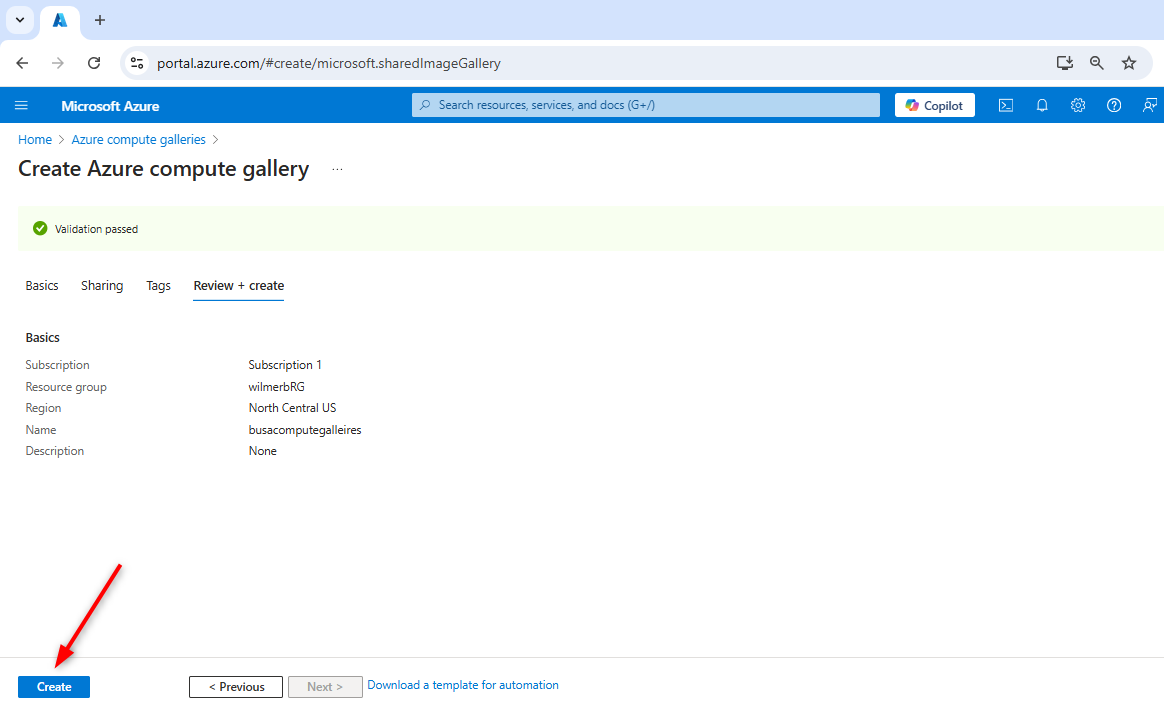The width and height of the screenshot is (1164, 713).
Task: Click Download a template for automation link
Action: point(462,686)
